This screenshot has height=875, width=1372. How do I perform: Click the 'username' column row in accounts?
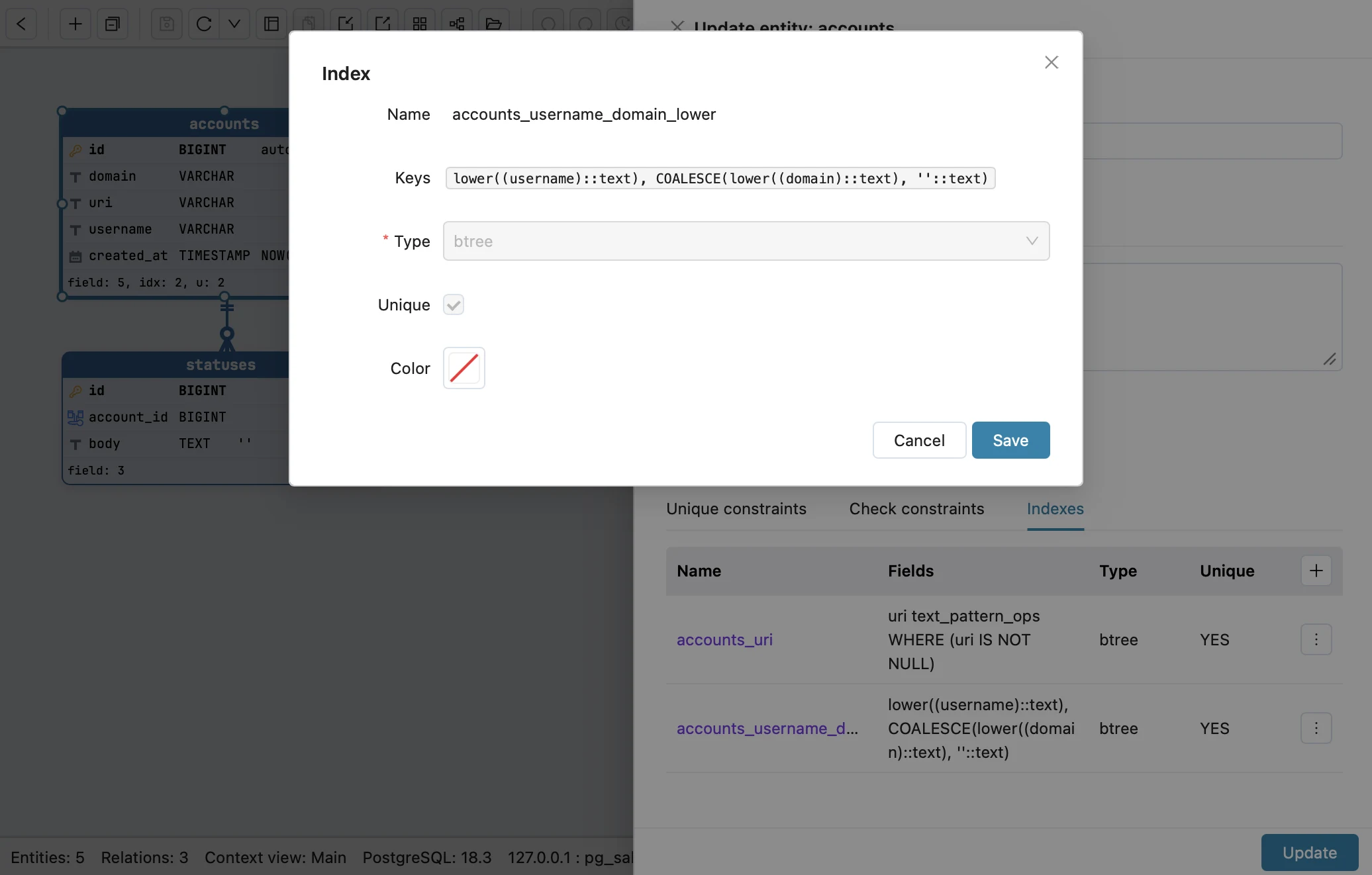(x=175, y=229)
